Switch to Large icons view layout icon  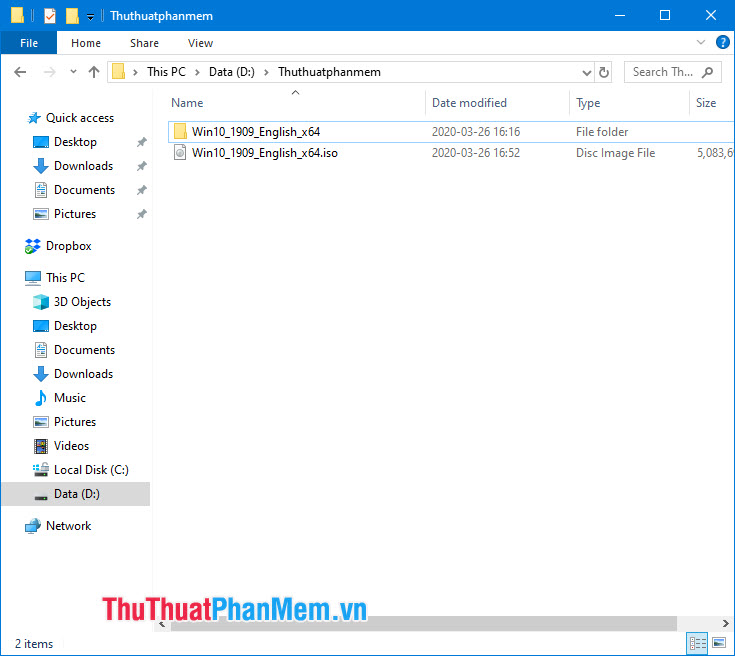coord(719,643)
